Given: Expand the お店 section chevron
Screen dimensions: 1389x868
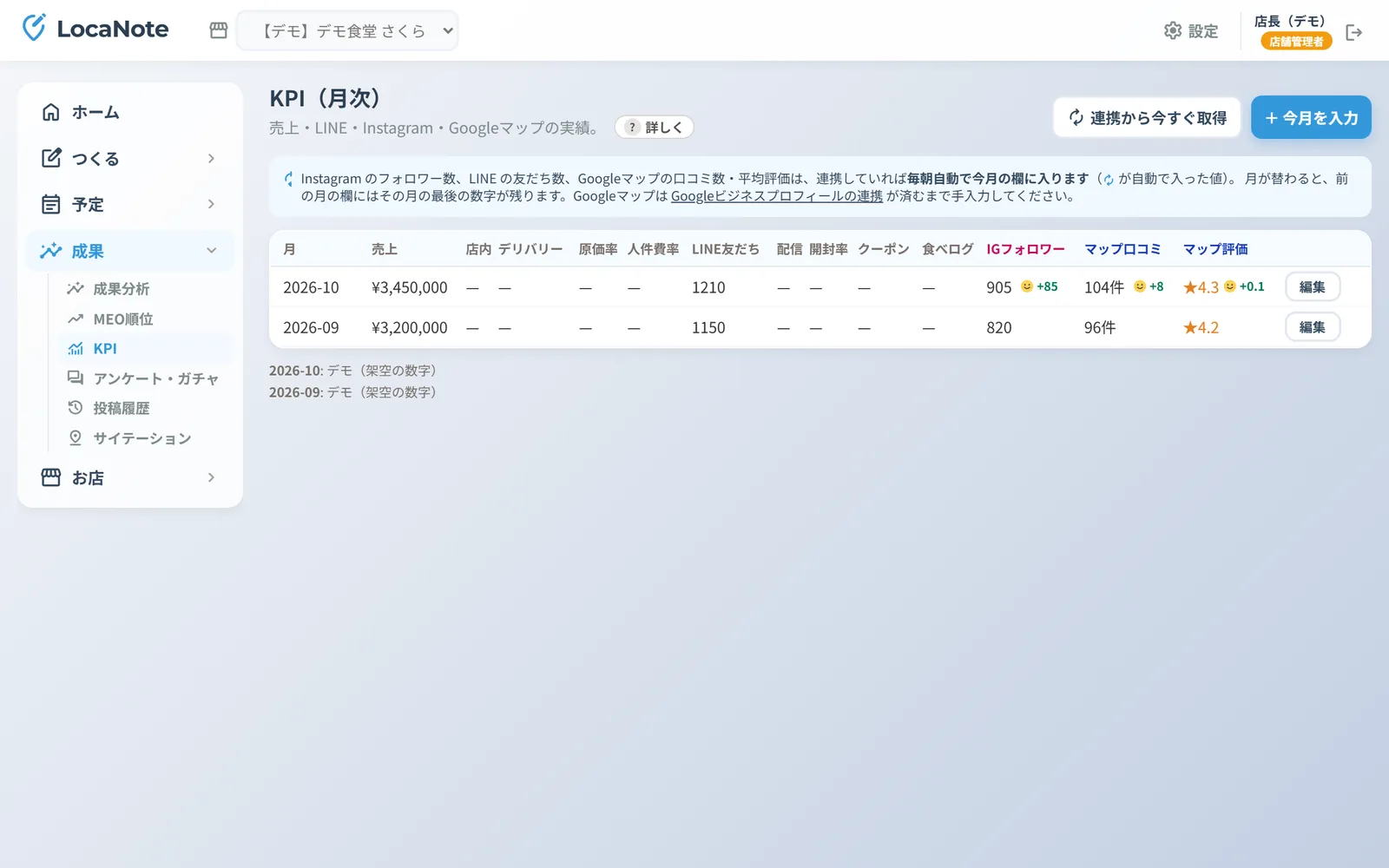Looking at the screenshot, I should 211,477.
